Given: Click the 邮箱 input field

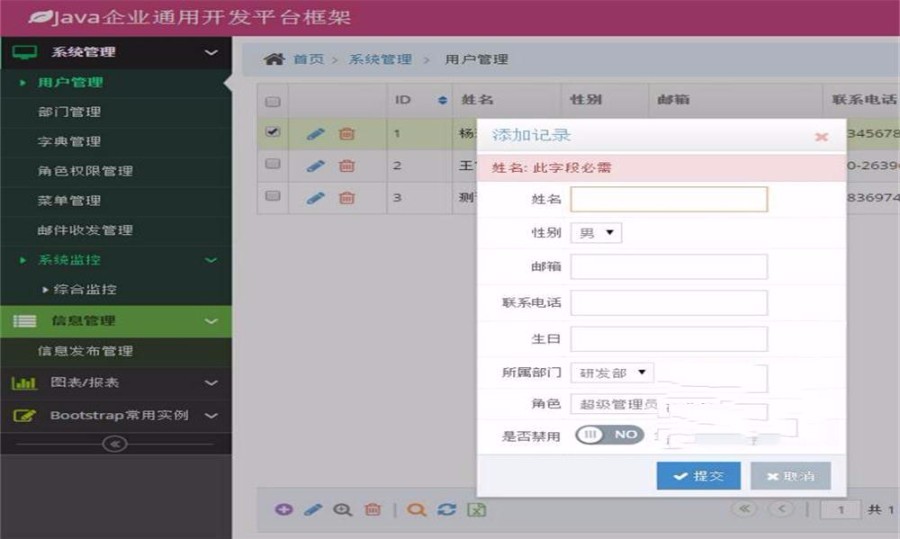Looking at the screenshot, I should 669,266.
